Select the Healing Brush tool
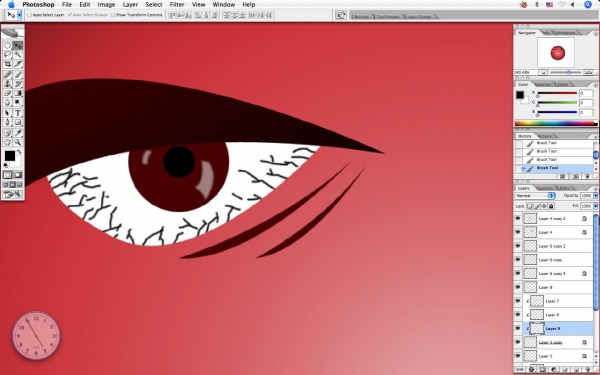The width and height of the screenshot is (600, 375). (7, 75)
